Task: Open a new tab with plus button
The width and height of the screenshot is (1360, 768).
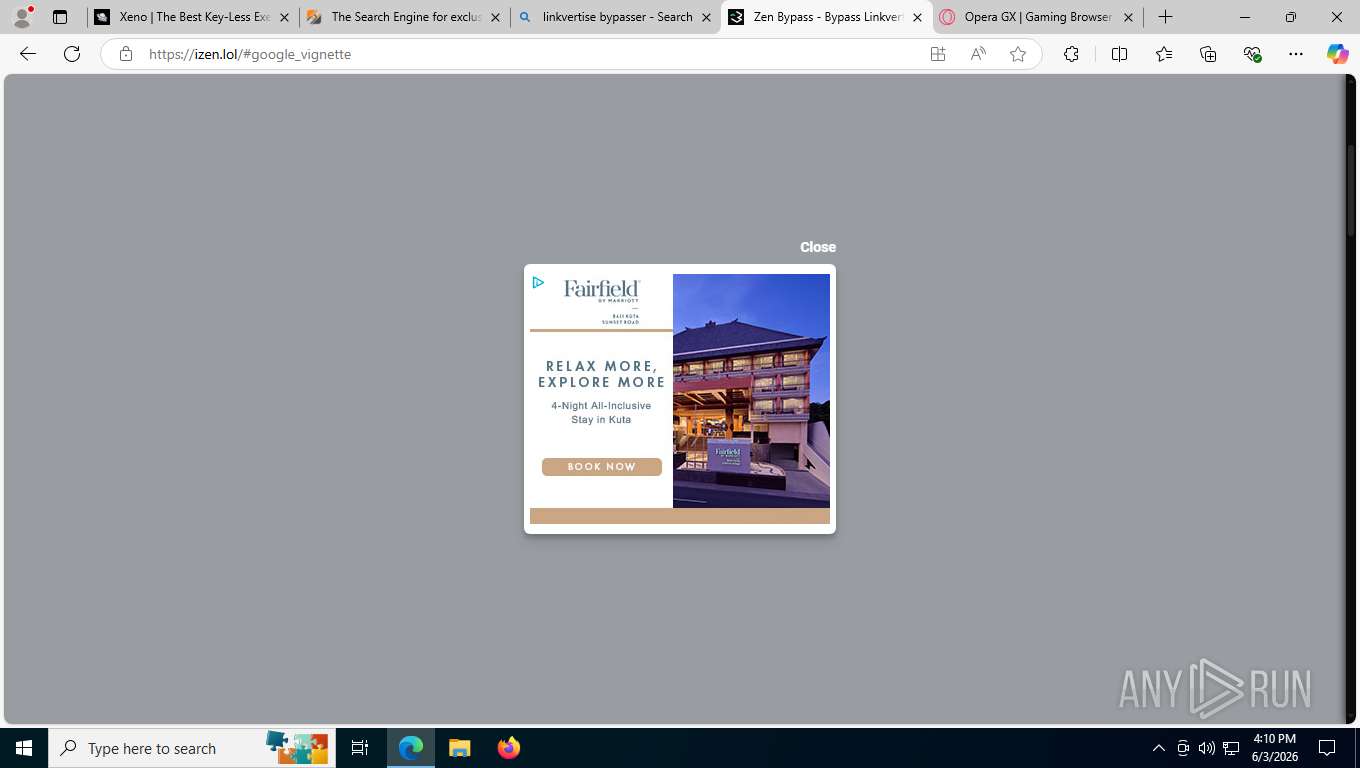Action: point(1165,17)
